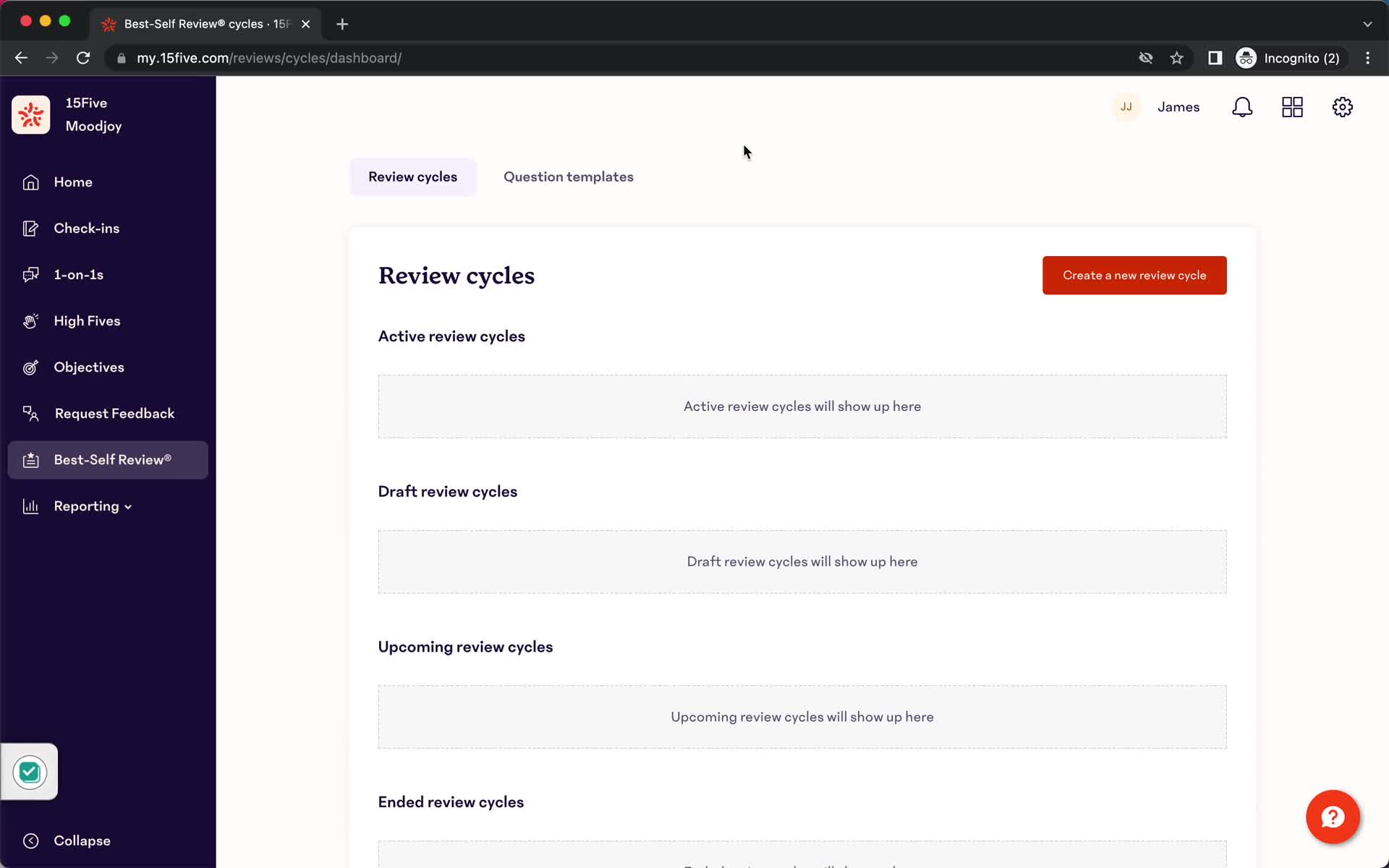Click Create a new review cycle
Image resolution: width=1389 pixels, height=868 pixels.
coord(1134,275)
